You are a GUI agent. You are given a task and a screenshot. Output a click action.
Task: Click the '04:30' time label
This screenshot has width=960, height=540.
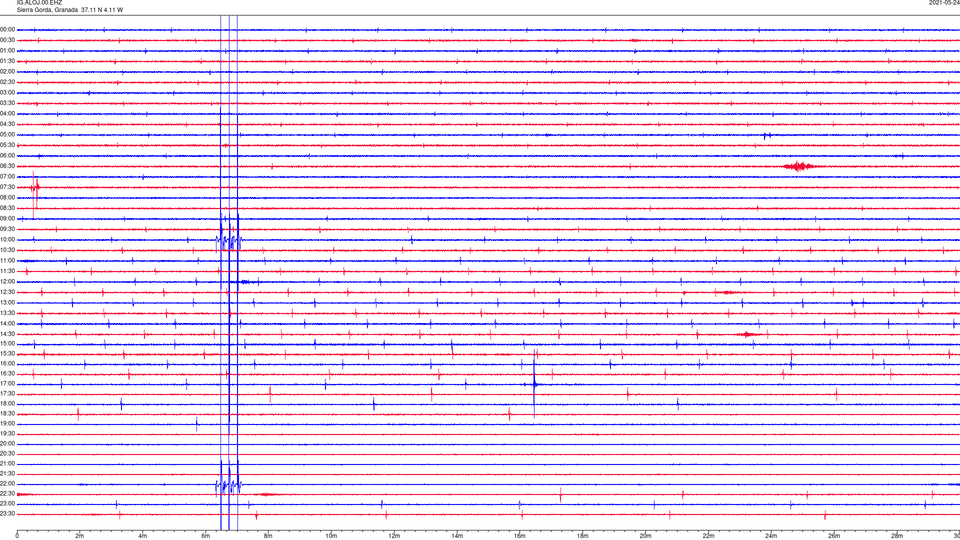(x=7, y=124)
